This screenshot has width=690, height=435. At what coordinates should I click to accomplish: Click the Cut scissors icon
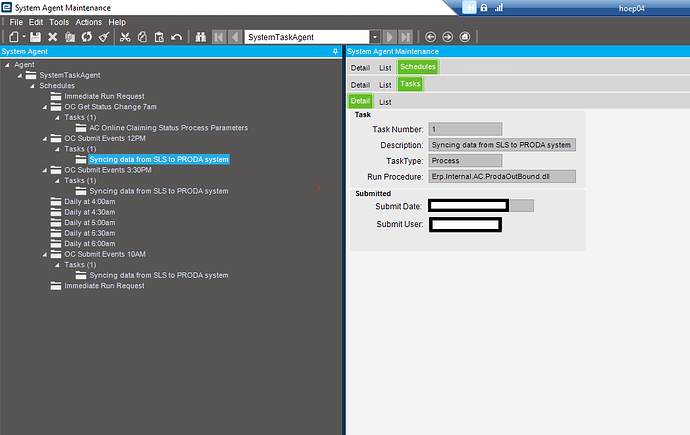[125, 37]
